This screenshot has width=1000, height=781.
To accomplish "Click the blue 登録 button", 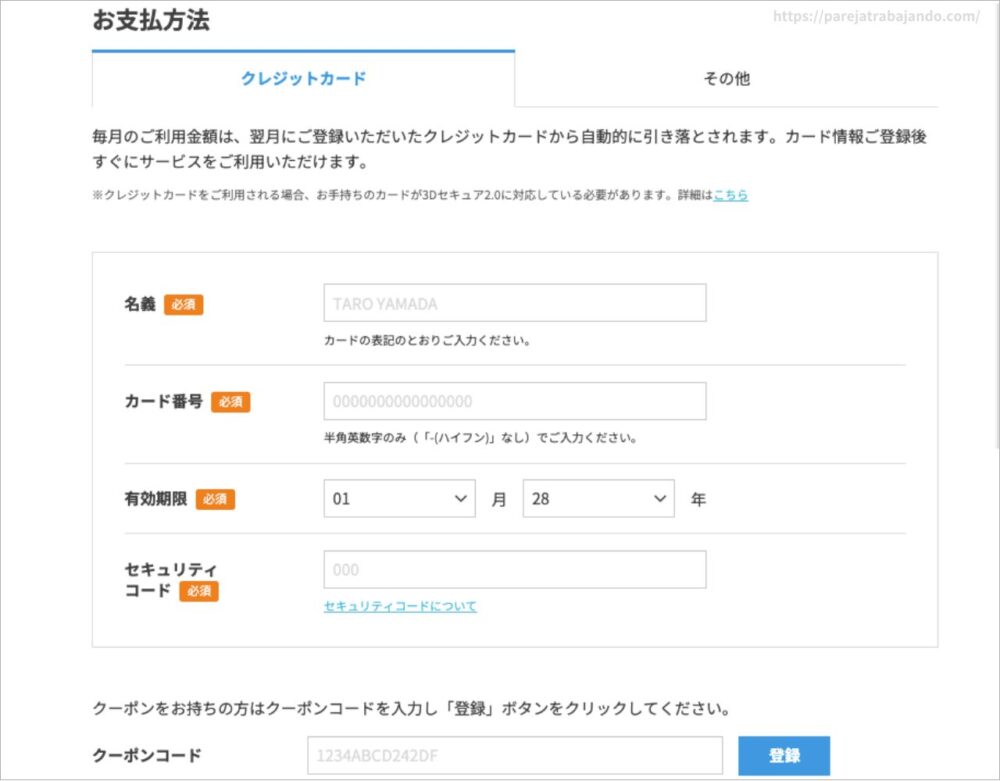I will point(784,755).
